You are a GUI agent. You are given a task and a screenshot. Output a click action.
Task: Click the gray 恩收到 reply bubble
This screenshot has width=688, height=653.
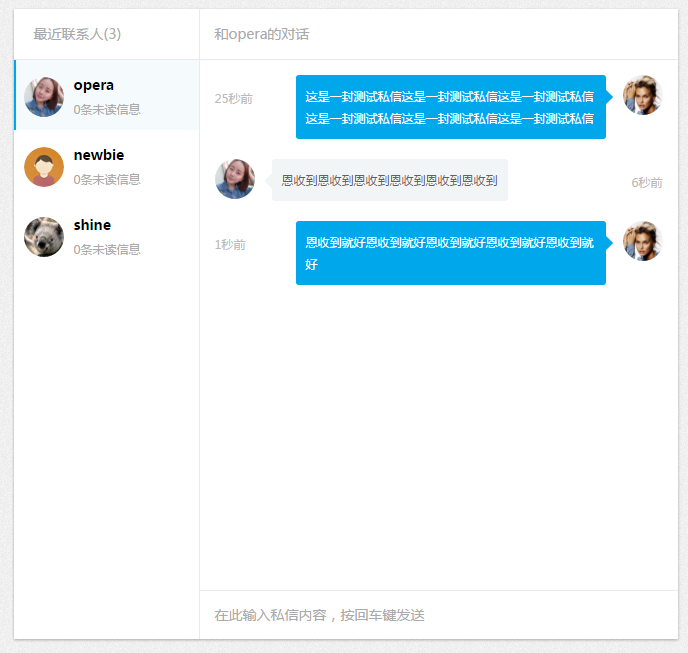point(389,180)
